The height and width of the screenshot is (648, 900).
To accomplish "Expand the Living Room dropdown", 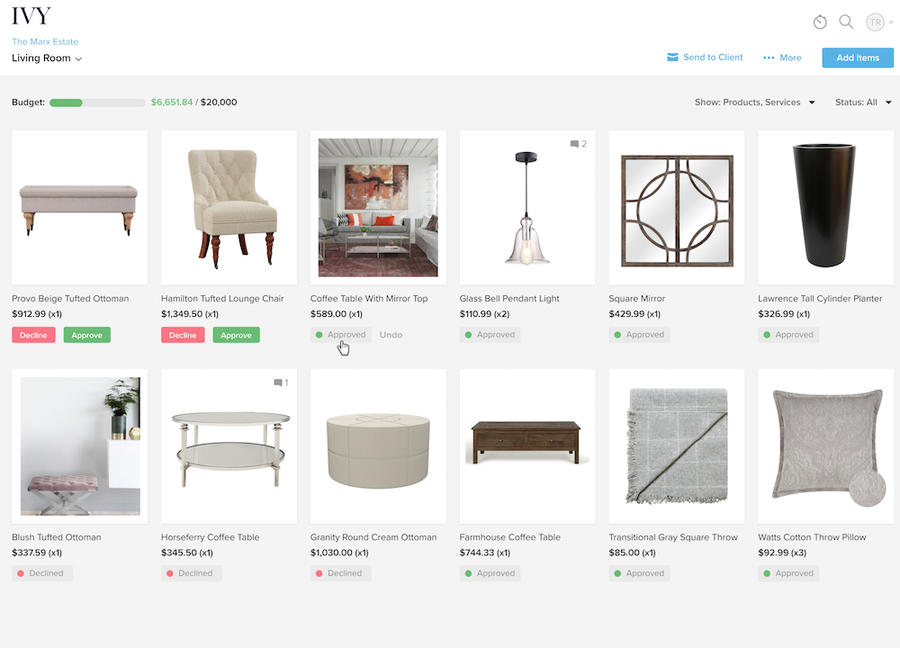I will (x=46, y=58).
